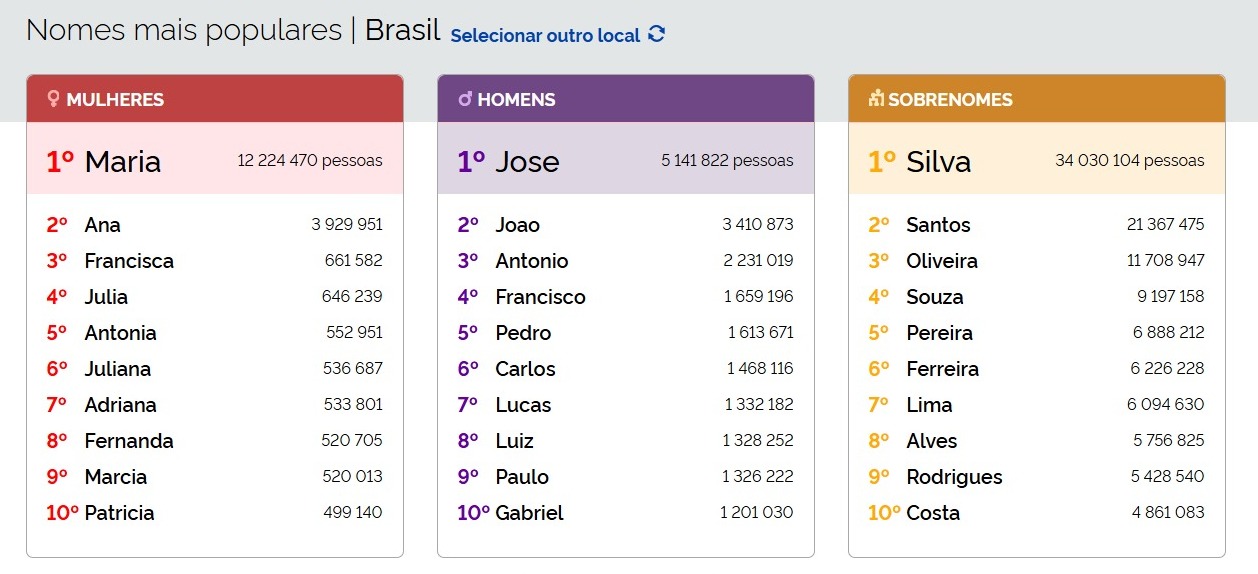Select Juliana in the women's list
The width and height of the screenshot is (1258, 574).
117,369
